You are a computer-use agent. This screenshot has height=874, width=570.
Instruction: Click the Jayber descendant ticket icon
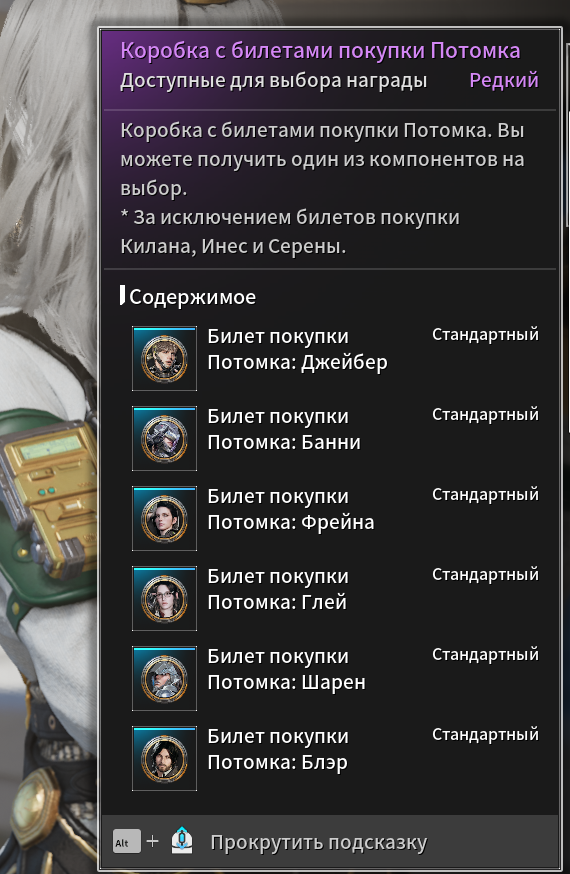(164, 358)
